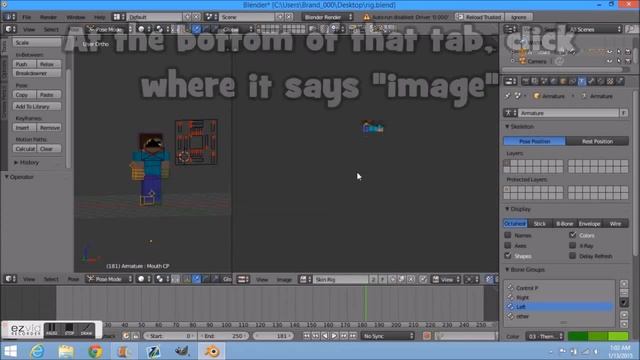640x360 pixels.
Task: Click the auto keyframe record button
Action: pos(427,336)
